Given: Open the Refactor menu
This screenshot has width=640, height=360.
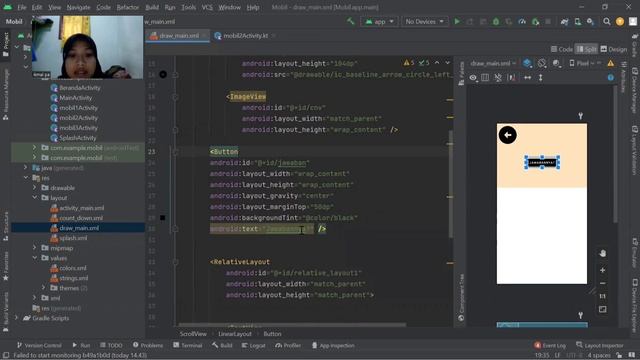Looking at the screenshot, I should pyautogui.click(x=128, y=7).
